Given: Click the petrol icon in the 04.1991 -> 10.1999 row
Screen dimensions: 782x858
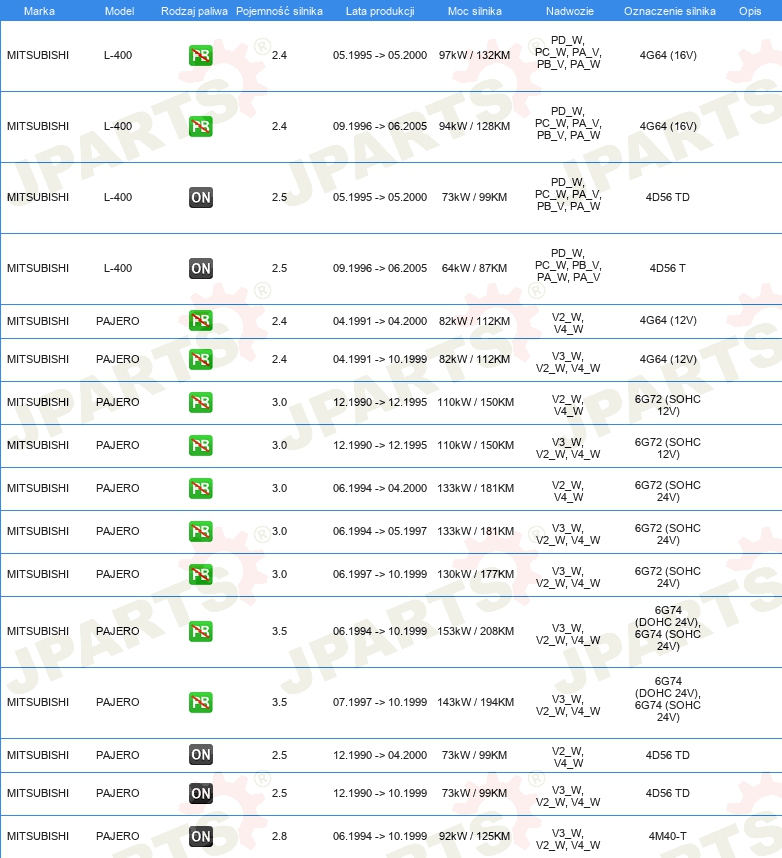Looking at the screenshot, I should pyautogui.click(x=200, y=360).
